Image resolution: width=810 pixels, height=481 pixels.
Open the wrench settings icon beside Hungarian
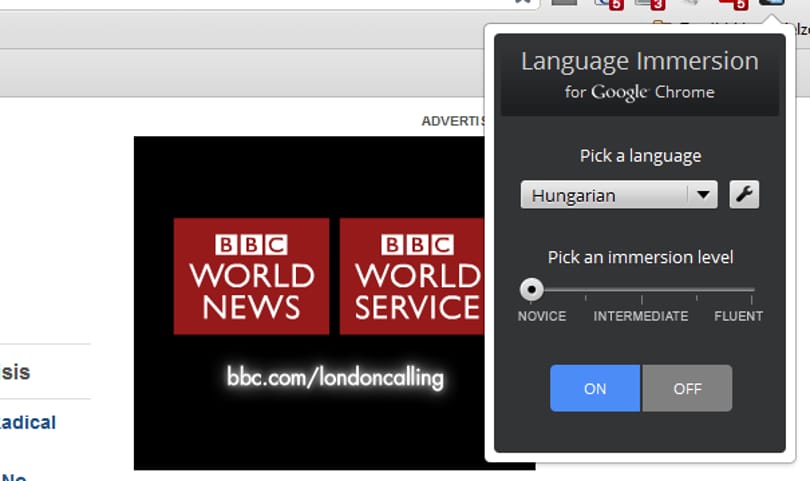coord(744,194)
